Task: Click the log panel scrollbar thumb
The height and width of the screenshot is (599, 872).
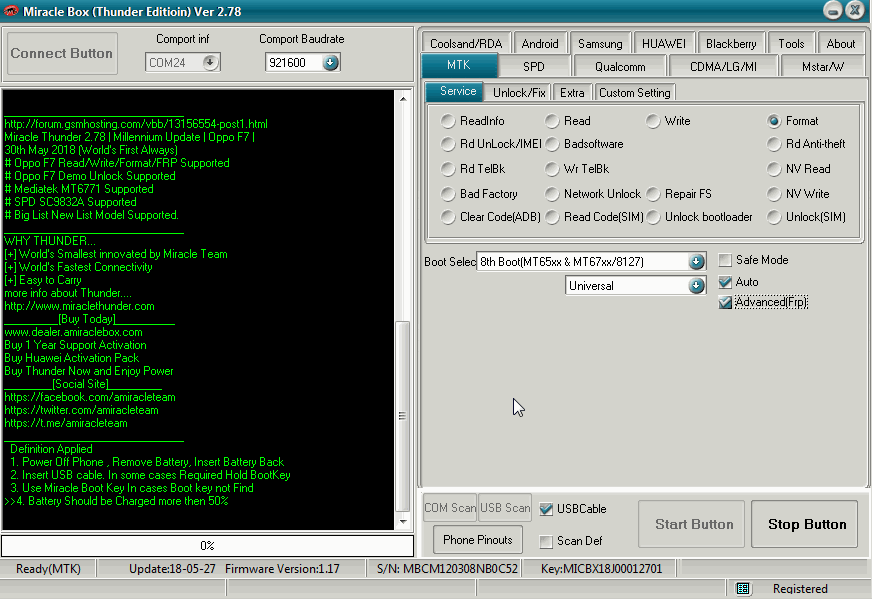Action: [x=403, y=416]
